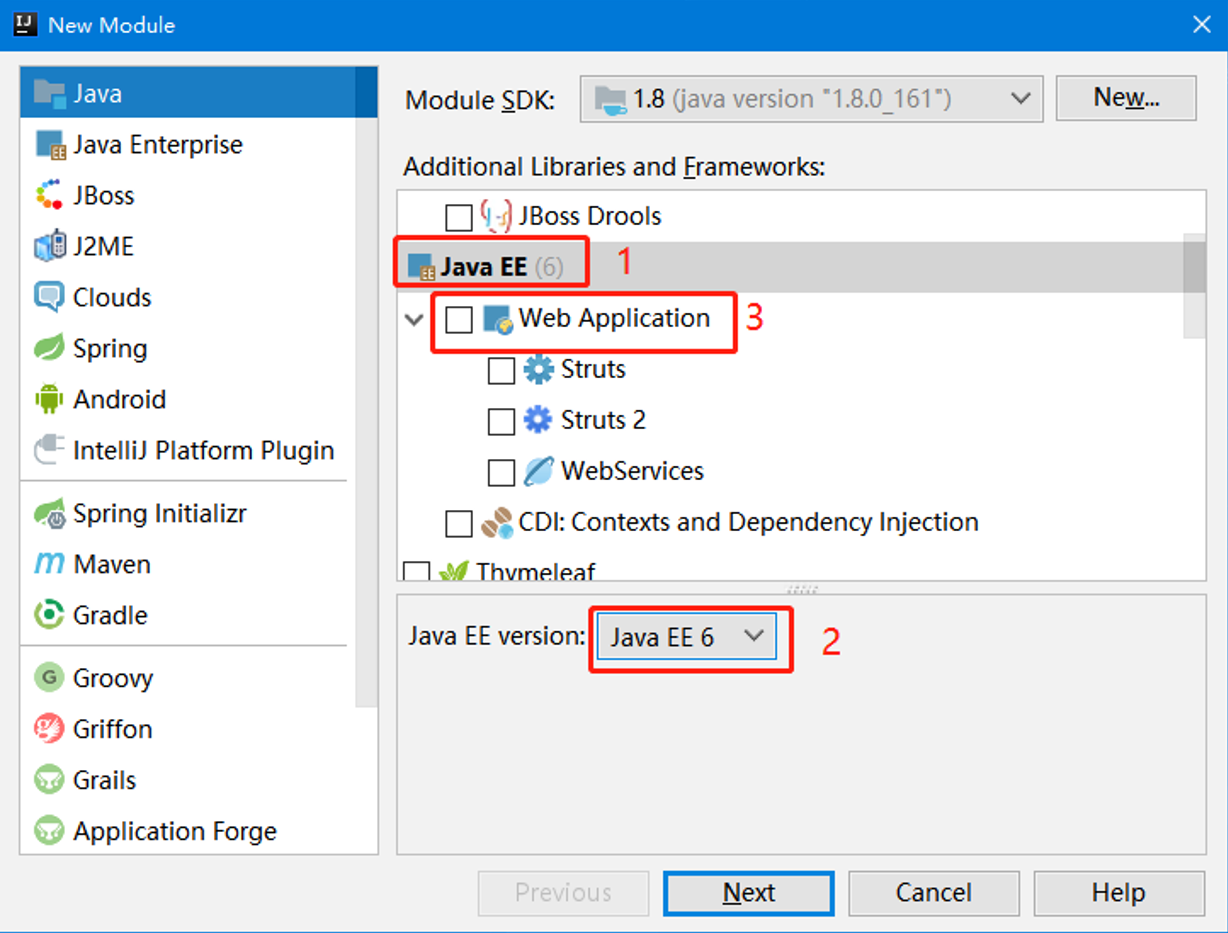Click the JBoss Drools bracket icon

click(x=497, y=216)
